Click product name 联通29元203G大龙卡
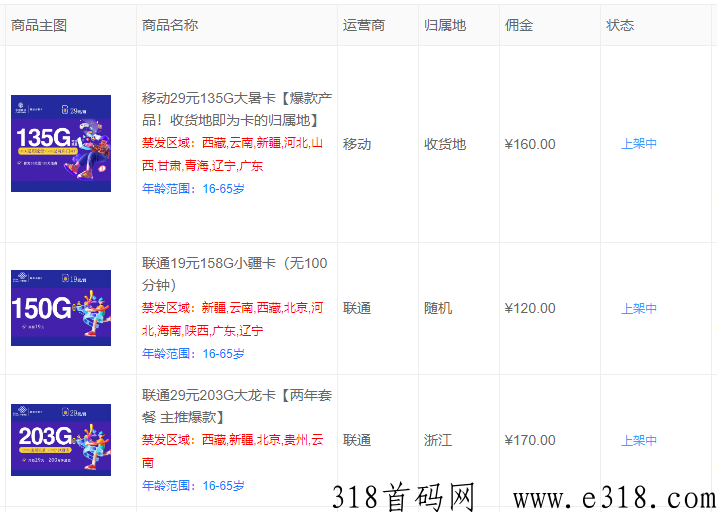The width and height of the screenshot is (717, 512). 237,406
